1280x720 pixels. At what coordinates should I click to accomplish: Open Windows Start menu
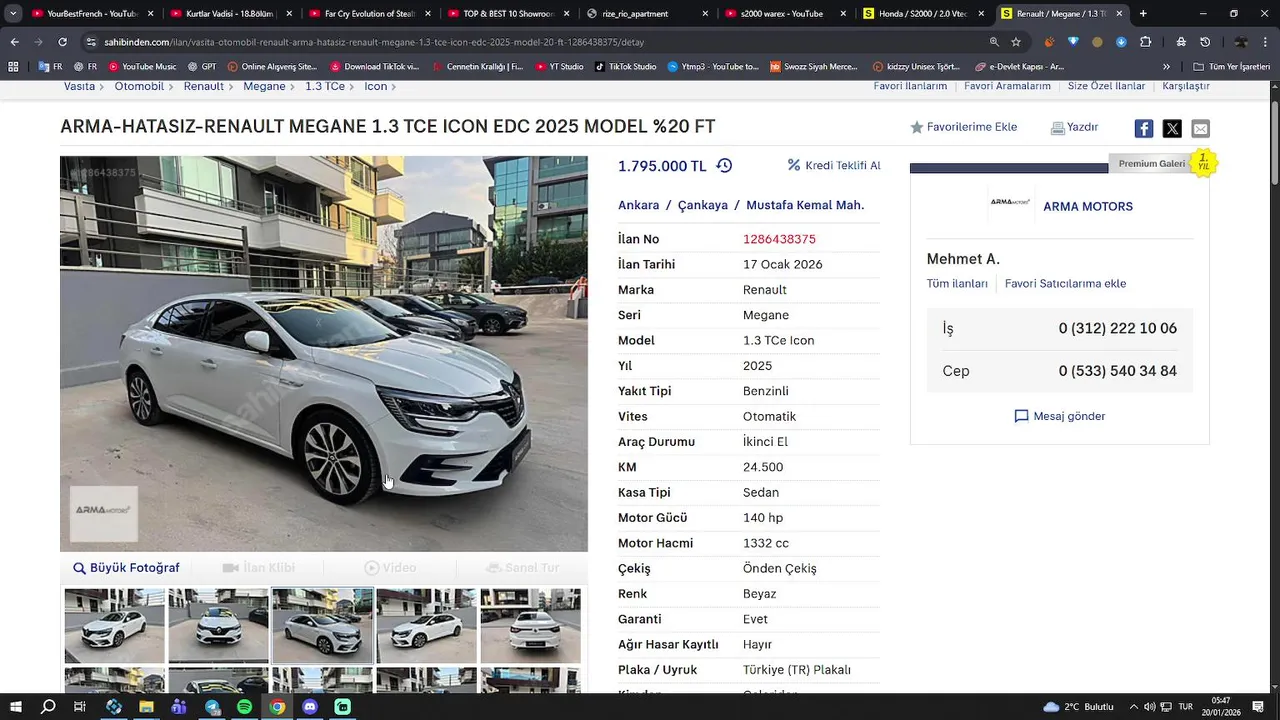click(x=15, y=707)
